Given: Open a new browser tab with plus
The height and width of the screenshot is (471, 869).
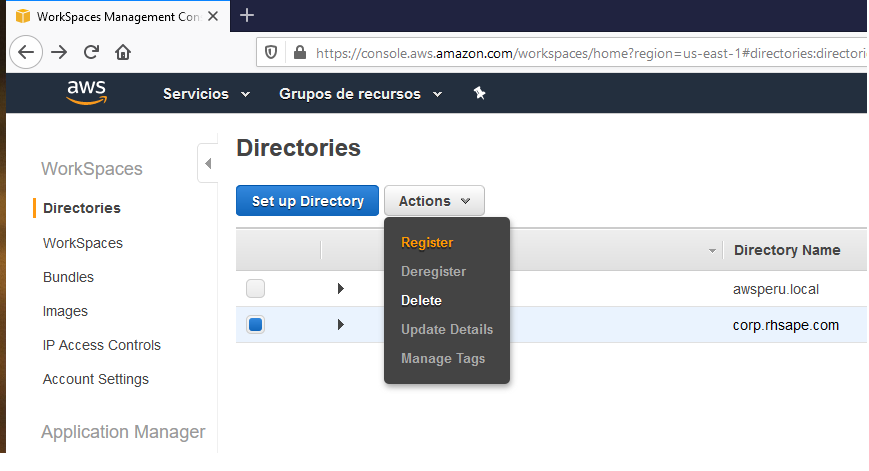Looking at the screenshot, I should [247, 16].
